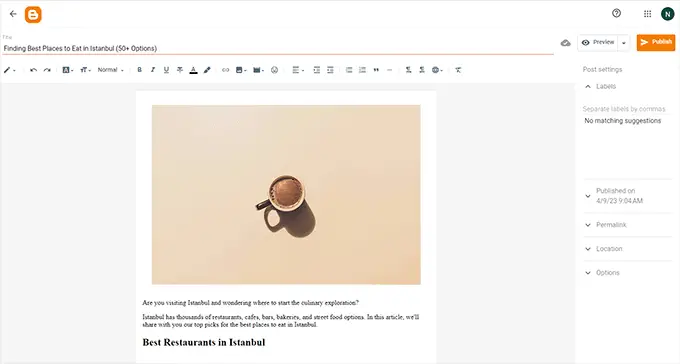Open the Google apps grid
This screenshot has height=364, width=680.
coord(647,14)
